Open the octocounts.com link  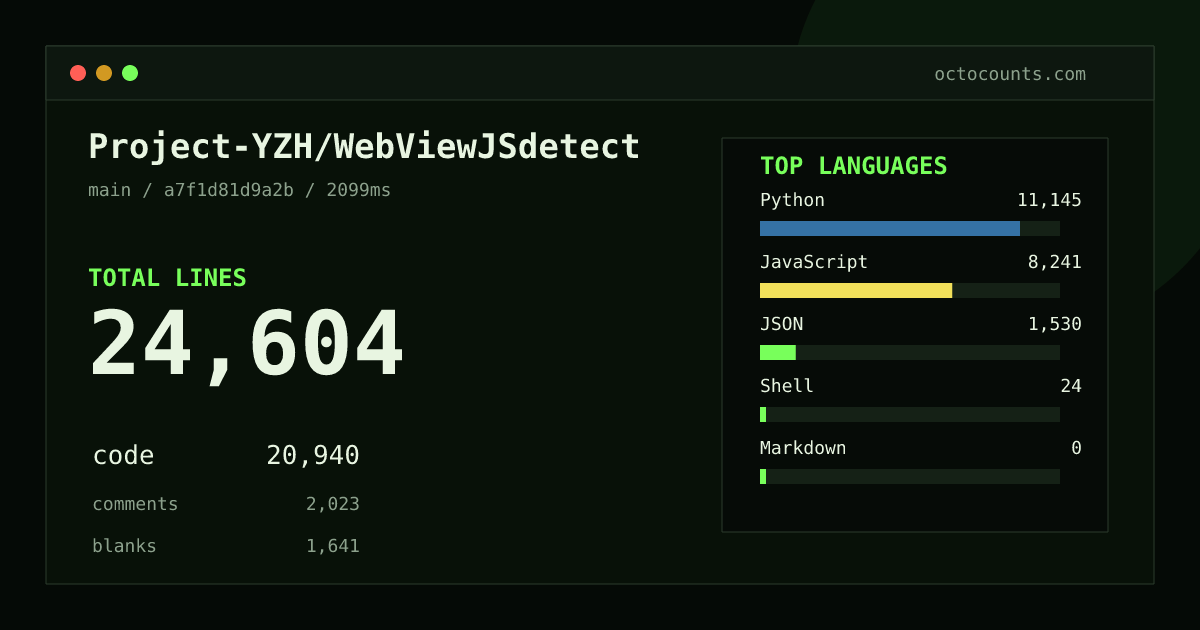coord(1010,74)
